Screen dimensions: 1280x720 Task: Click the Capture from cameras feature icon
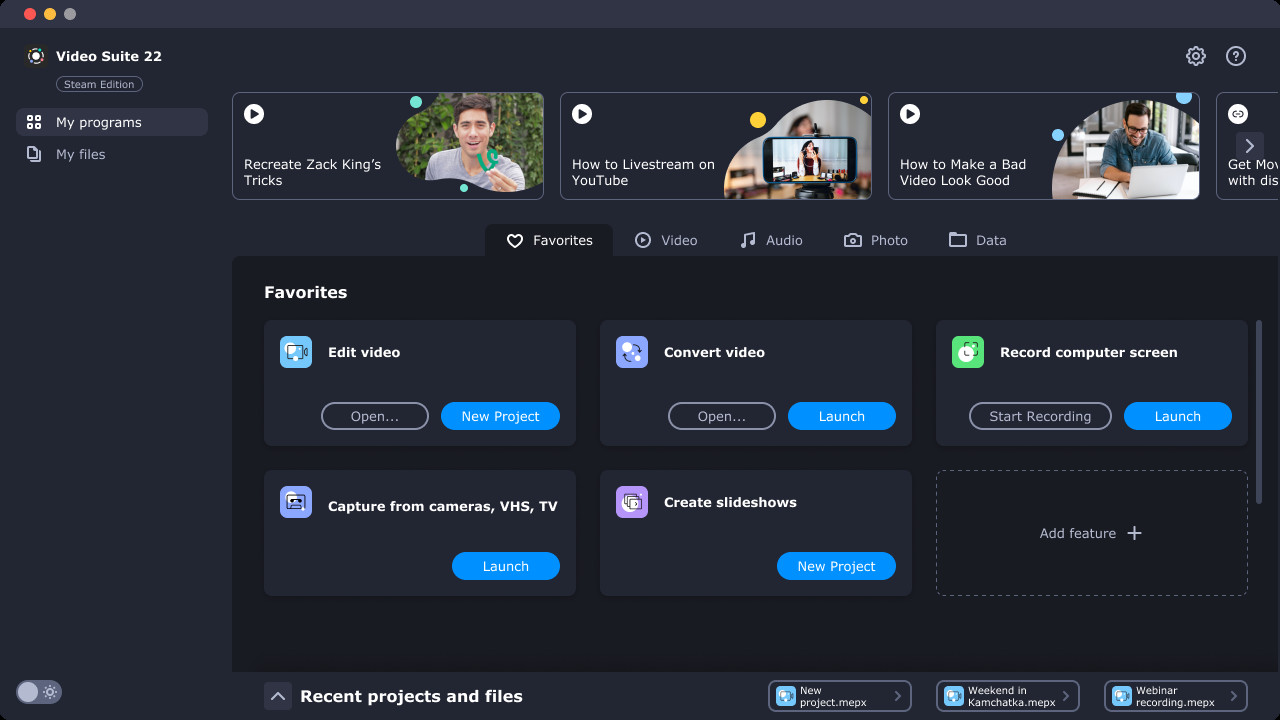tap(295, 501)
